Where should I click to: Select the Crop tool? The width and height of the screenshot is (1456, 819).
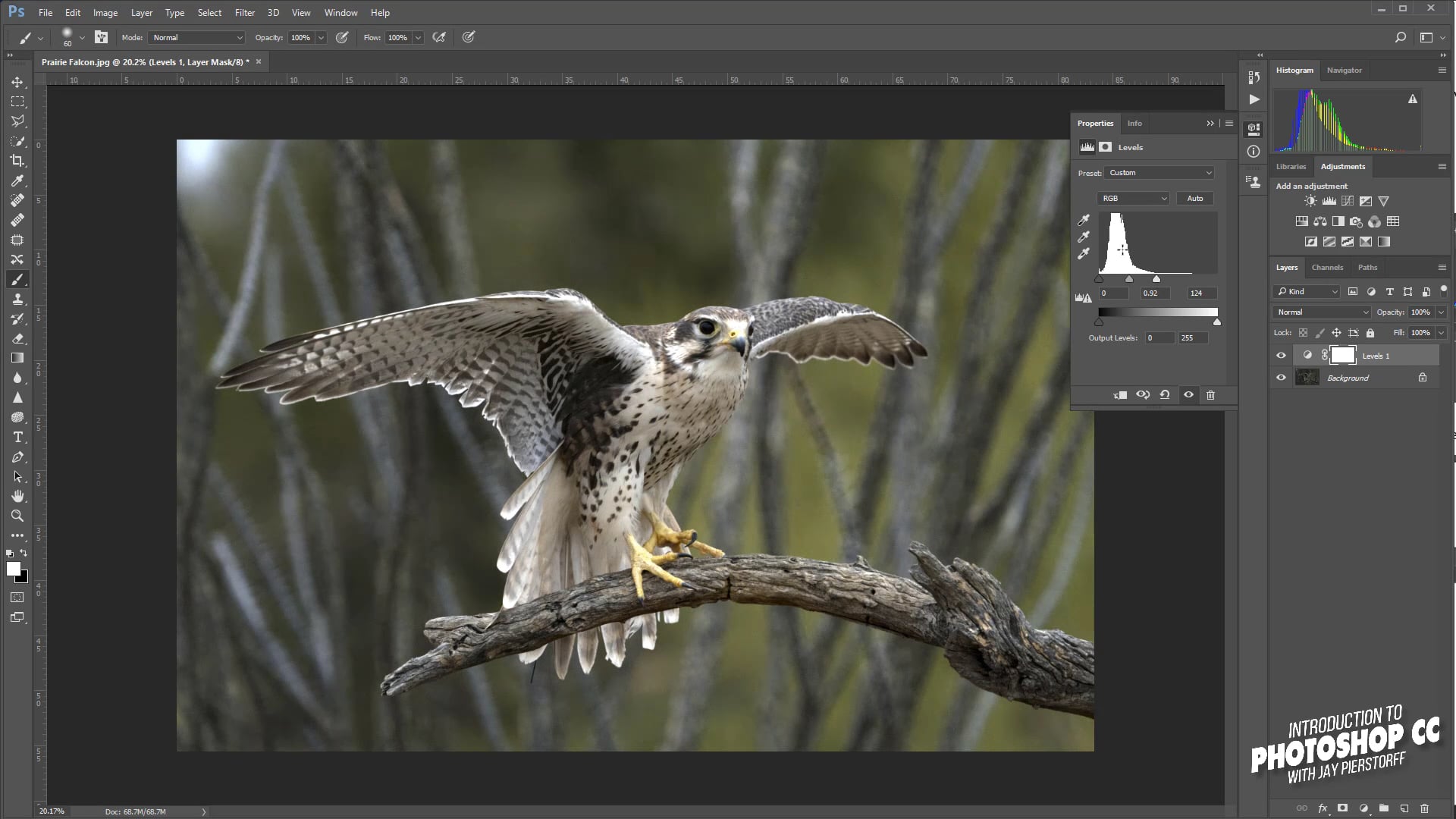17,161
